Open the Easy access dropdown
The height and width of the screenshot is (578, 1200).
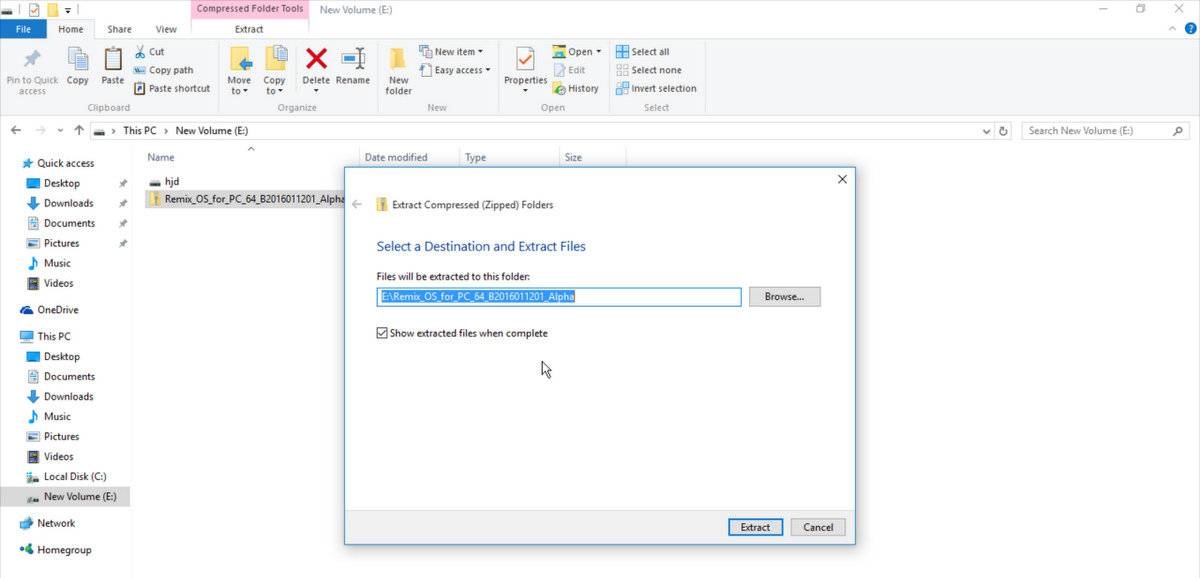(x=455, y=70)
